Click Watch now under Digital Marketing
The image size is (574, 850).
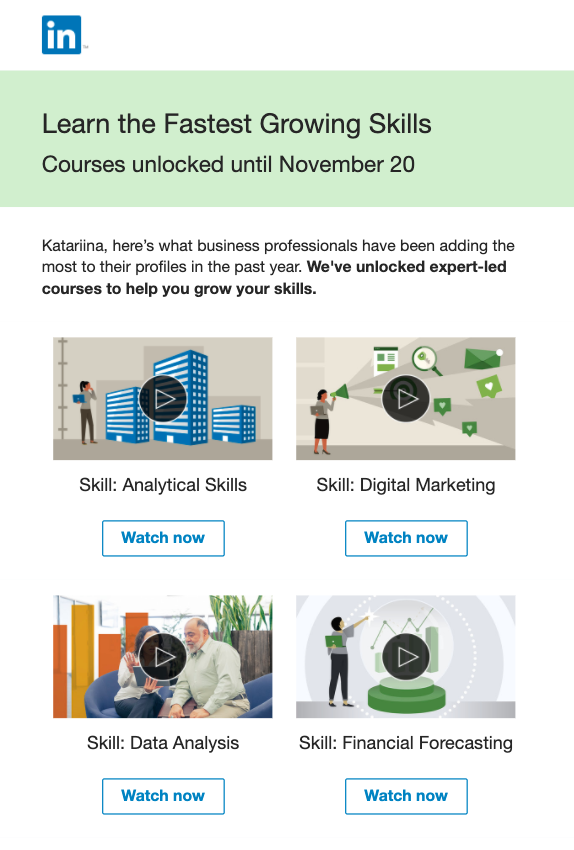tap(406, 538)
